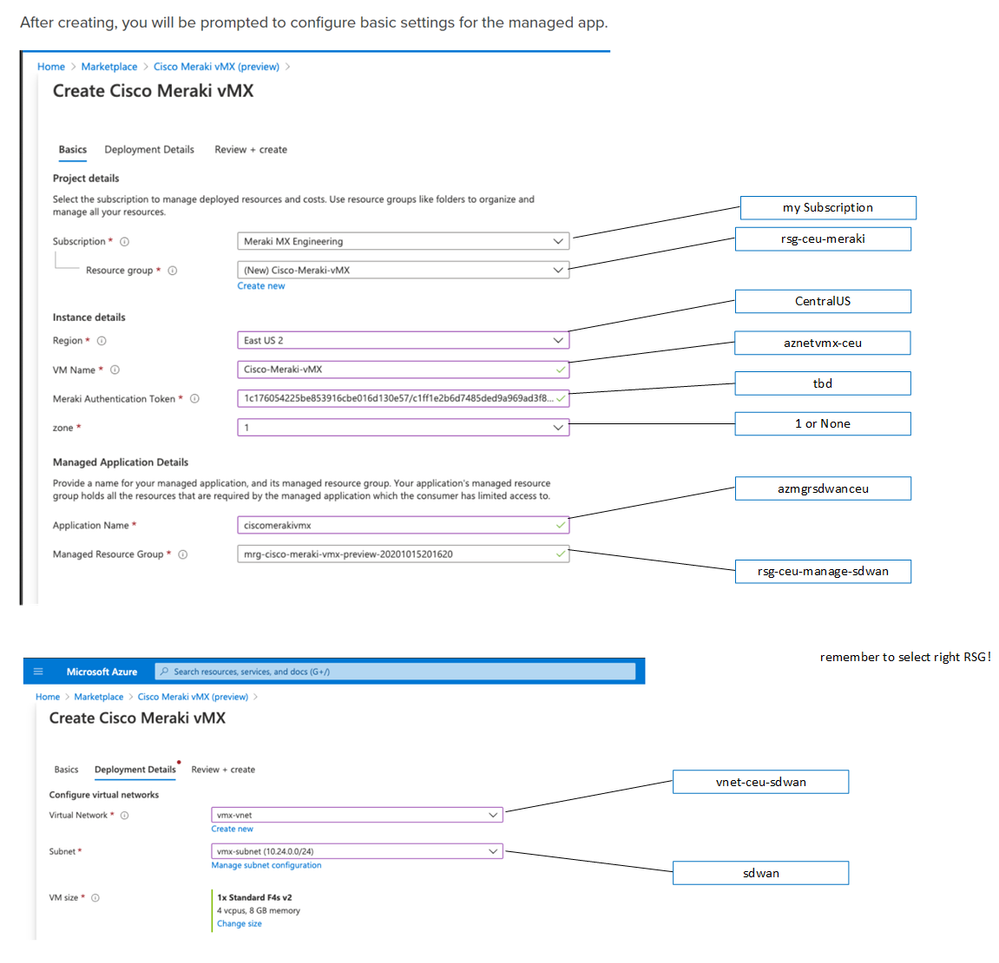Click Home breadcrumb in lower form
Screen dimensions: 999x963
tap(48, 697)
